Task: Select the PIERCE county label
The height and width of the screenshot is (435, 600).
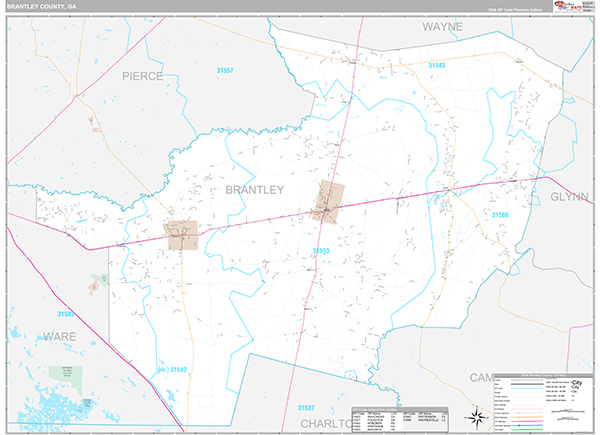Action: (142, 76)
